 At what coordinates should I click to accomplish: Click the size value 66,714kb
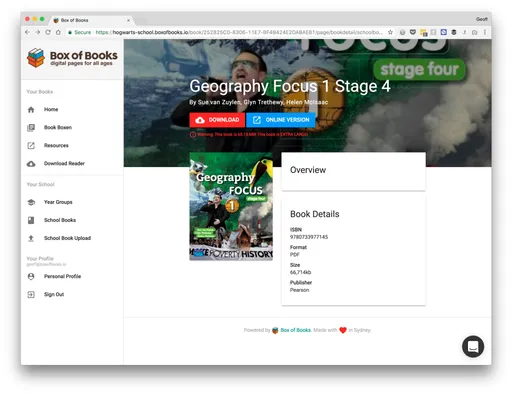[300, 272]
